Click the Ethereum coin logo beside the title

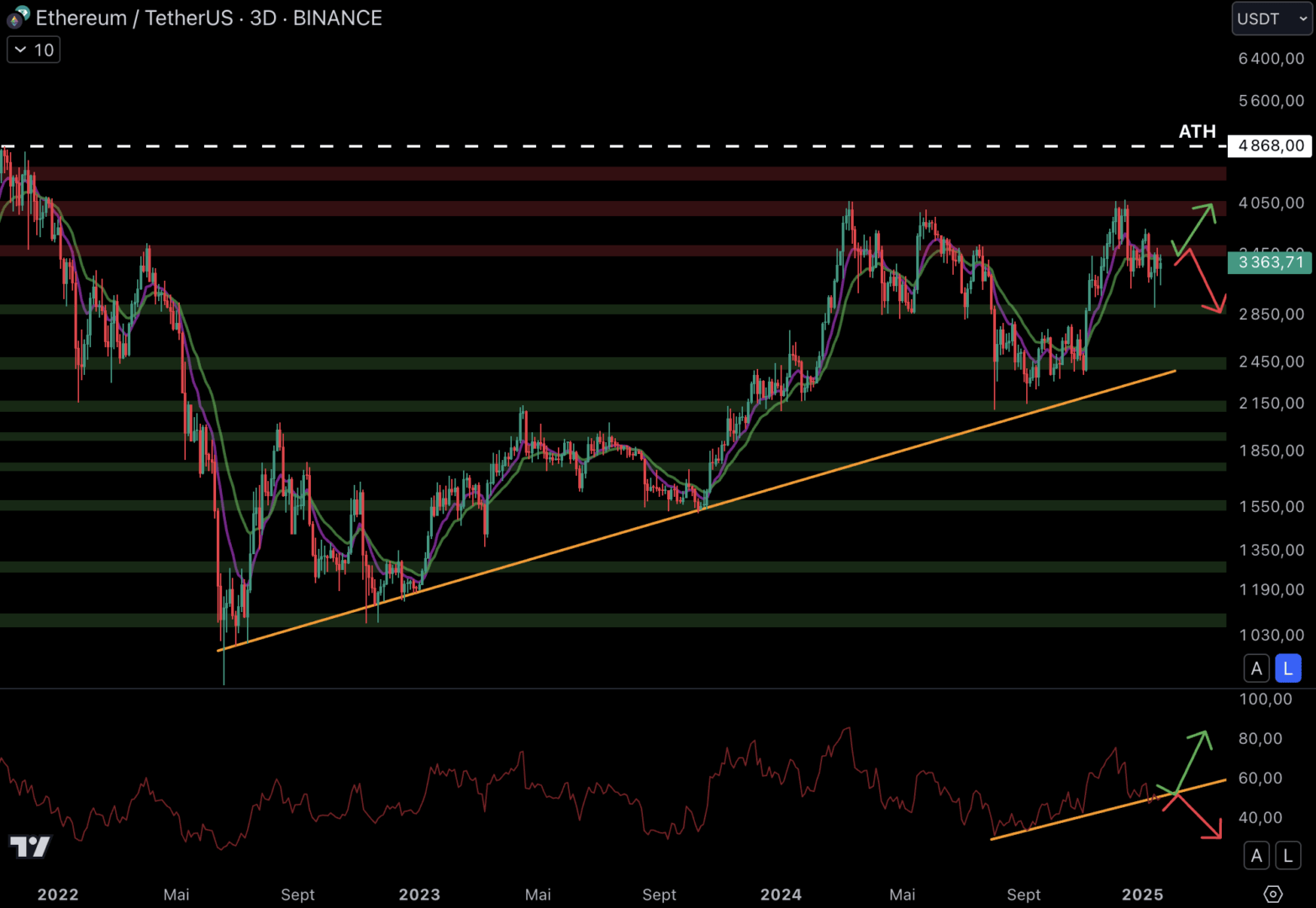click(18, 17)
